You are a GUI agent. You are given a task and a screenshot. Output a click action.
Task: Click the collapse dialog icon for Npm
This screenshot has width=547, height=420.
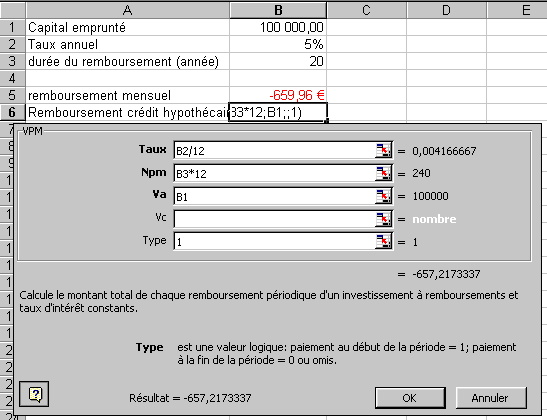pos(383,173)
